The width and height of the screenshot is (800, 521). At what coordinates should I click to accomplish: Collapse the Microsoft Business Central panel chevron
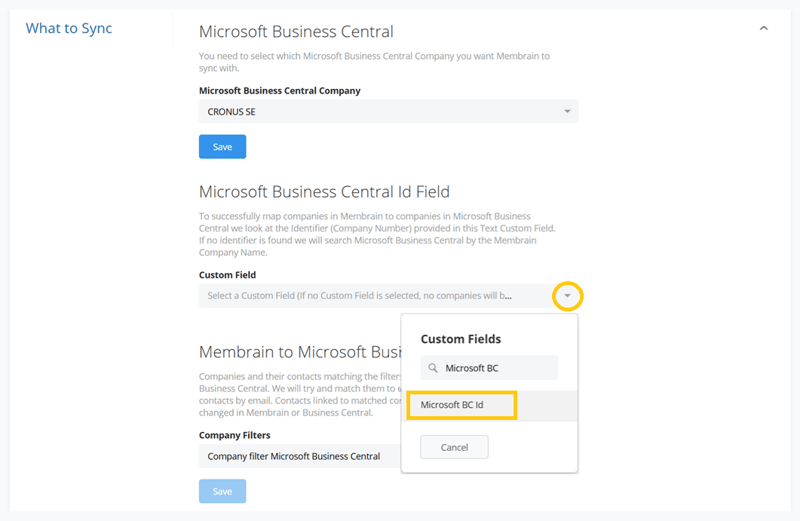pyautogui.click(x=763, y=28)
